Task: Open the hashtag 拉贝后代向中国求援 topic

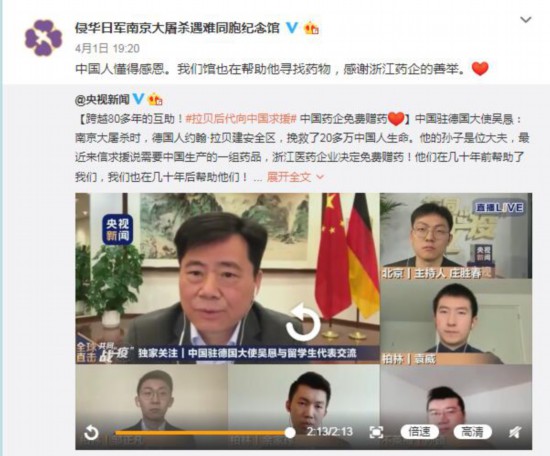Action: [241, 119]
